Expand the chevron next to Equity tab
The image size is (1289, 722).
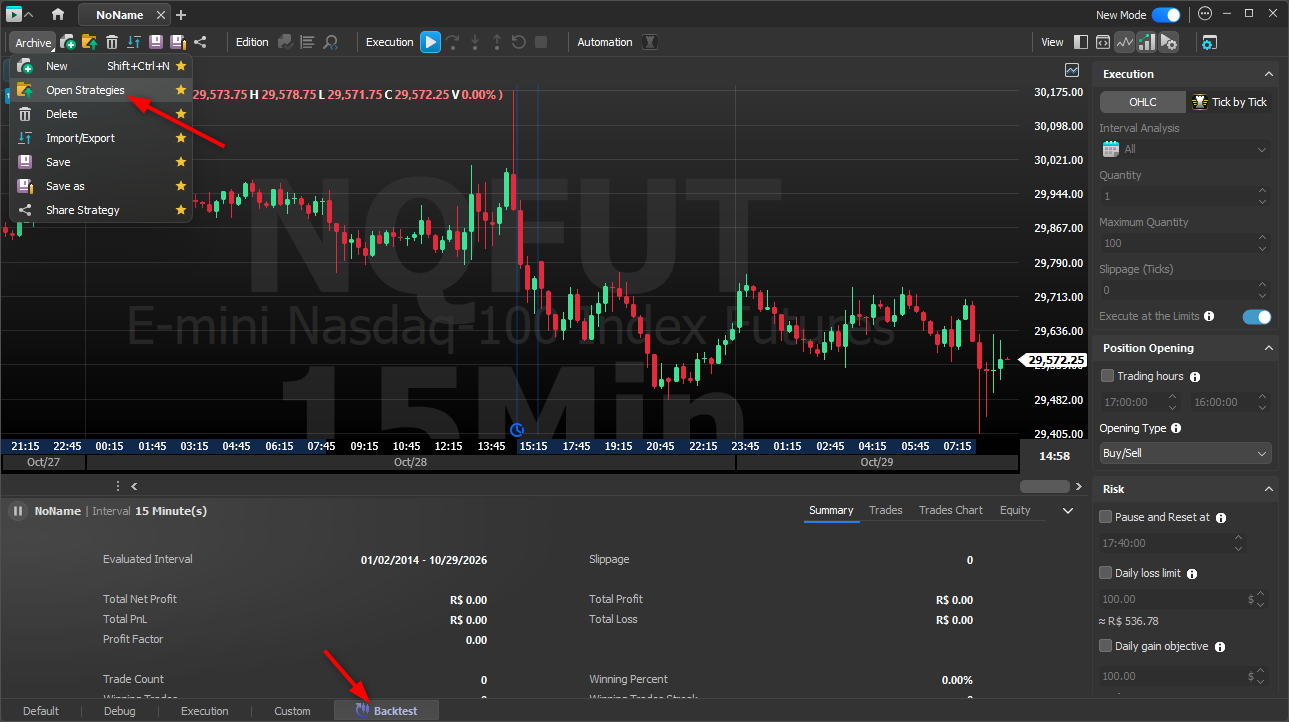[1068, 511]
